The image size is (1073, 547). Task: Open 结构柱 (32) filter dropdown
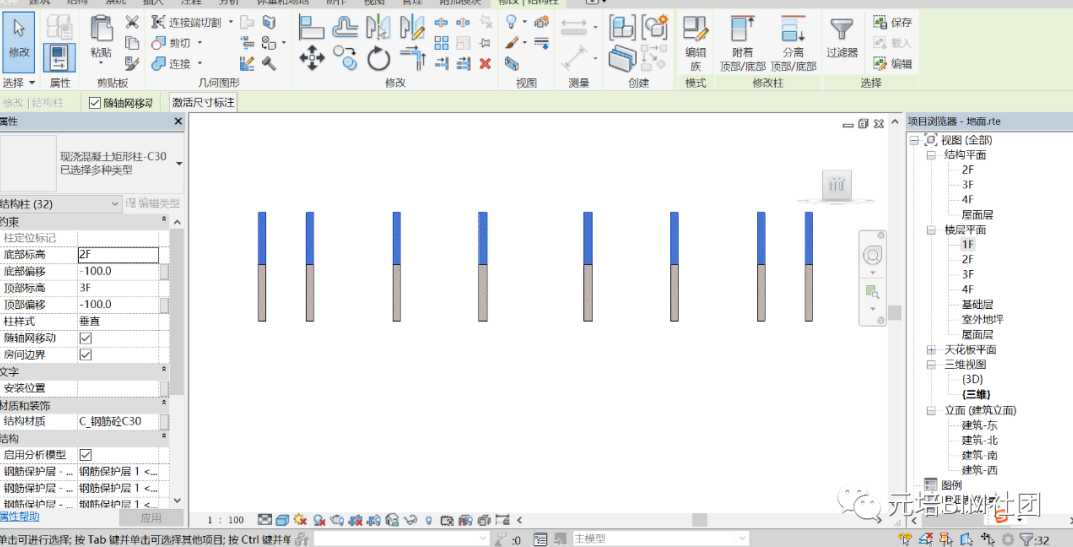[x=114, y=204]
